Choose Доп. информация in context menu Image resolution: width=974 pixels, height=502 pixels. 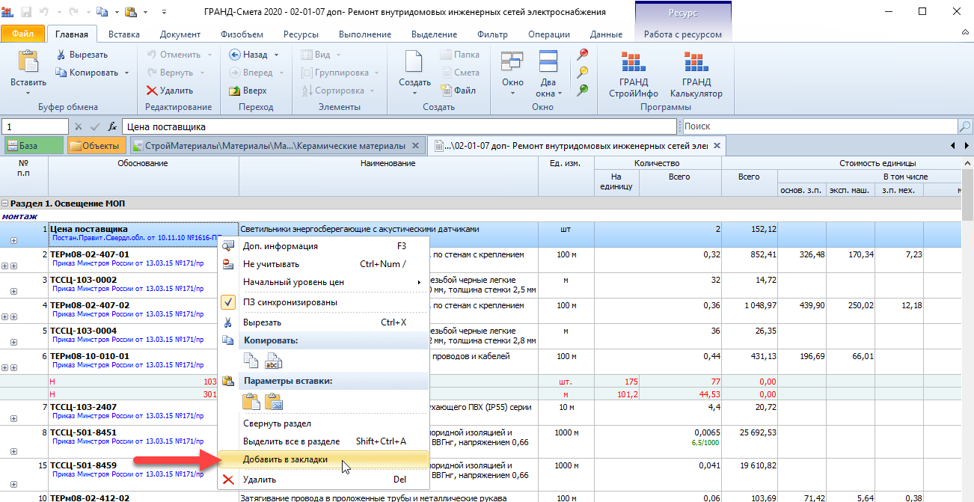(324, 246)
